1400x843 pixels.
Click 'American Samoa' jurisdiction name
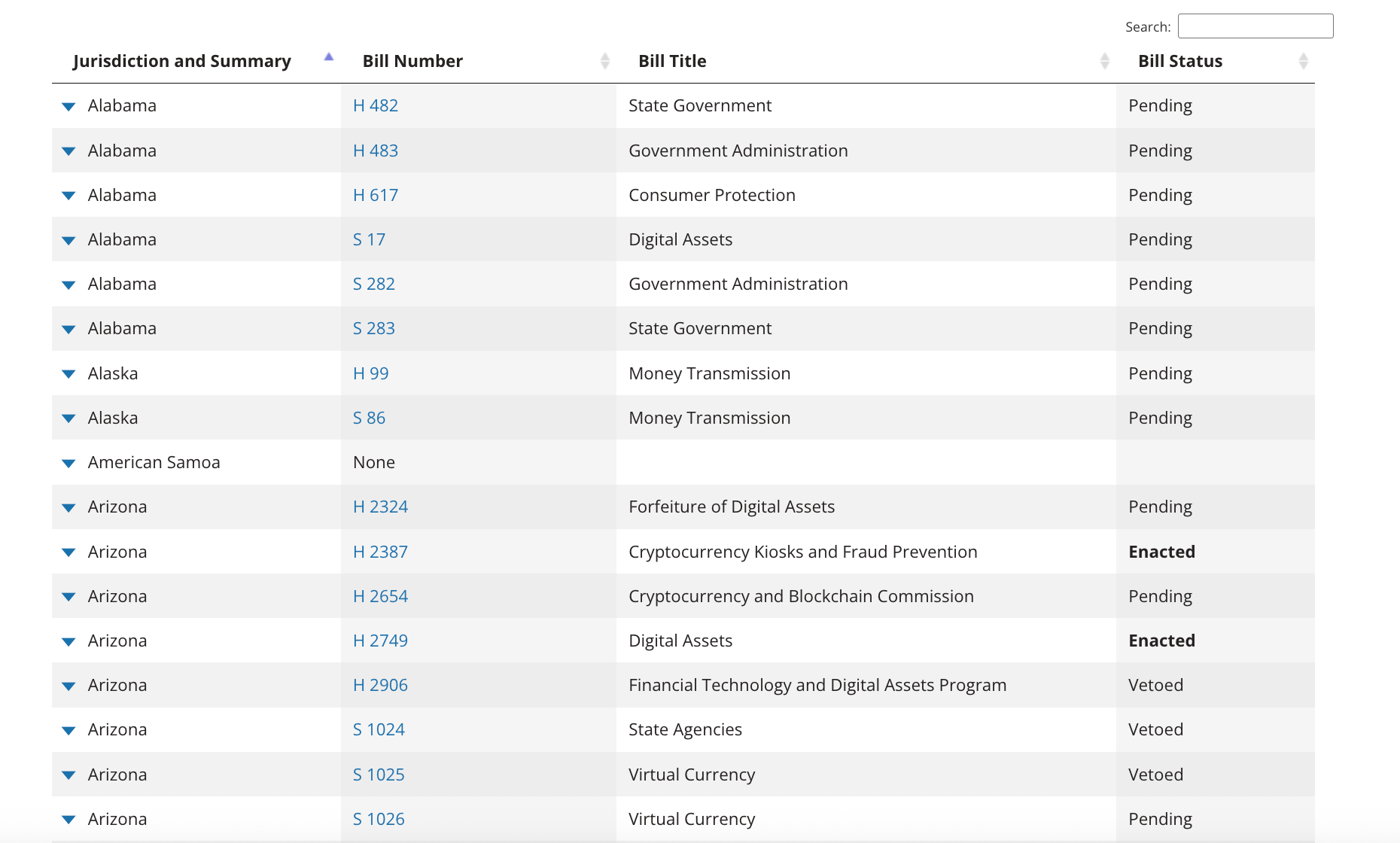pos(154,462)
